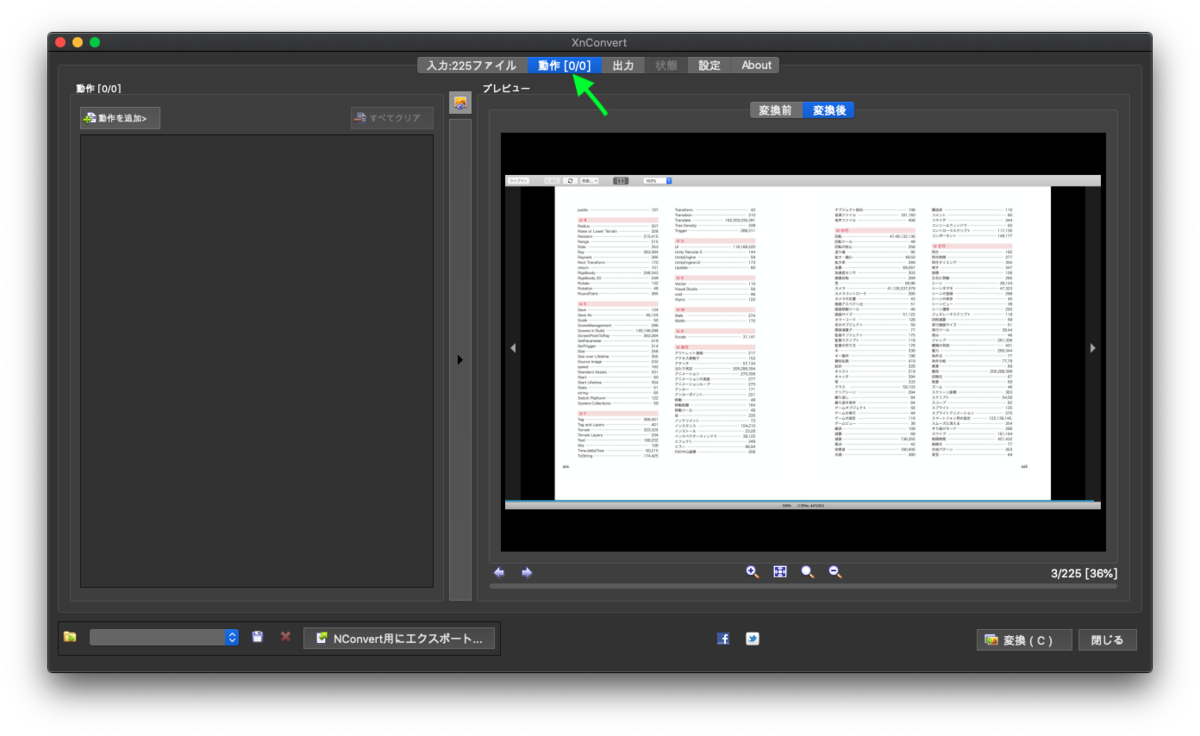Image resolution: width=1200 pixels, height=736 pixels.
Task: Open the About tab
Action: [x=756, y=65]
